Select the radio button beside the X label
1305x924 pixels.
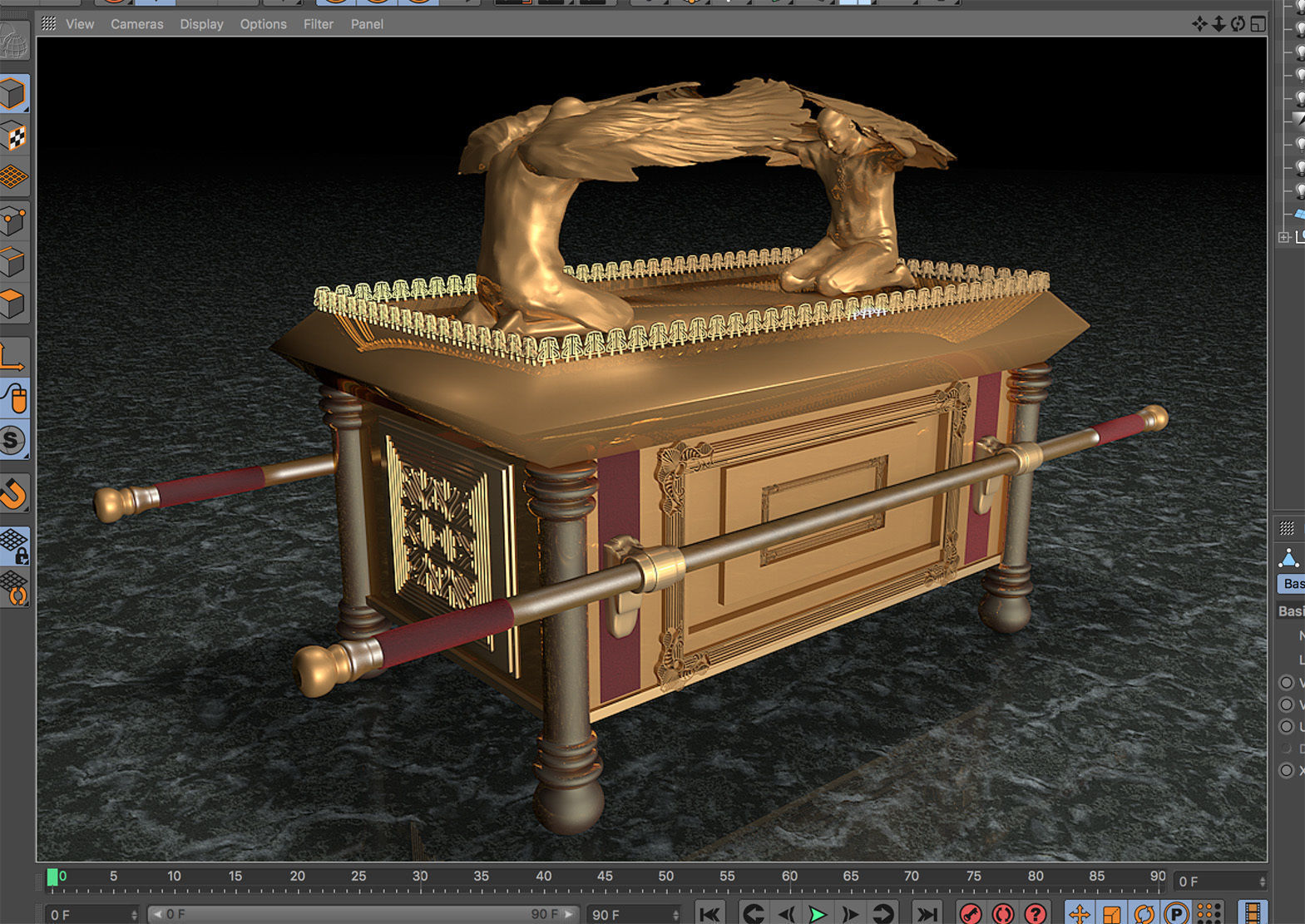pyautogui.click(x=1287, y=770)
